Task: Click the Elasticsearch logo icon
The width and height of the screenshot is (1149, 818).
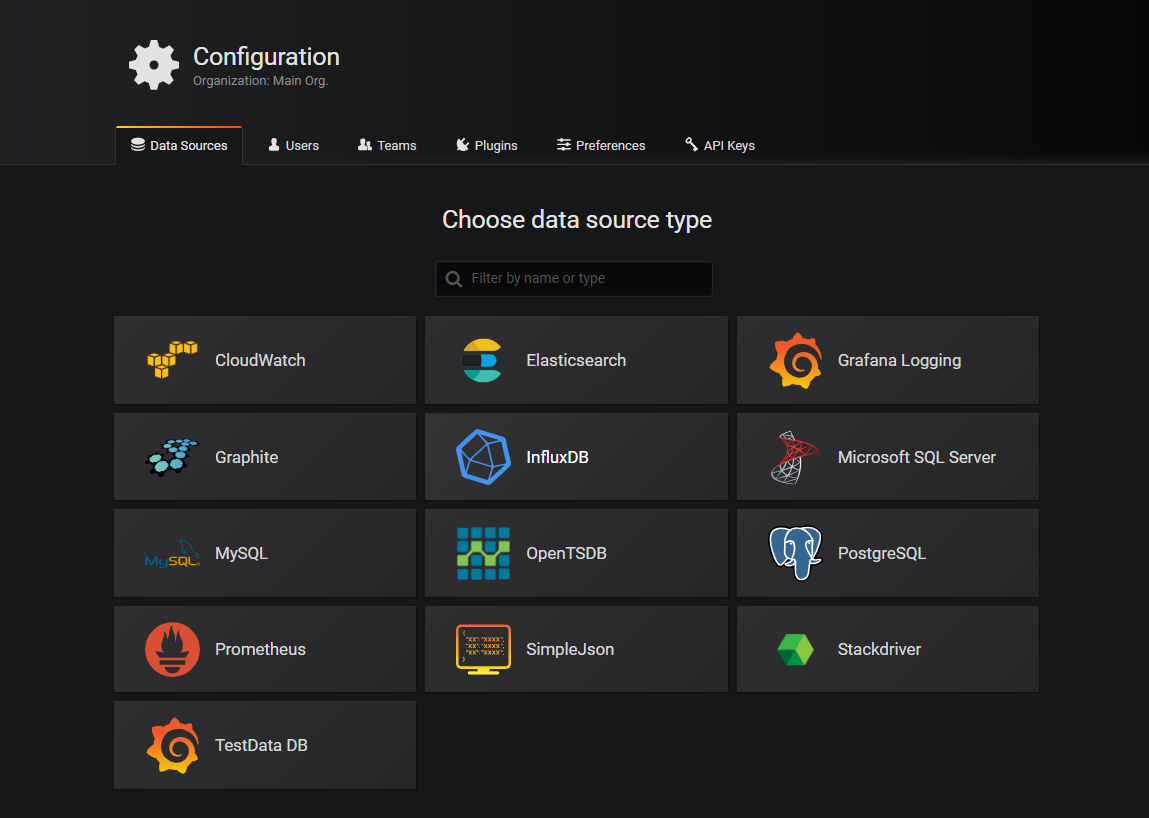Action: [481, 360]
